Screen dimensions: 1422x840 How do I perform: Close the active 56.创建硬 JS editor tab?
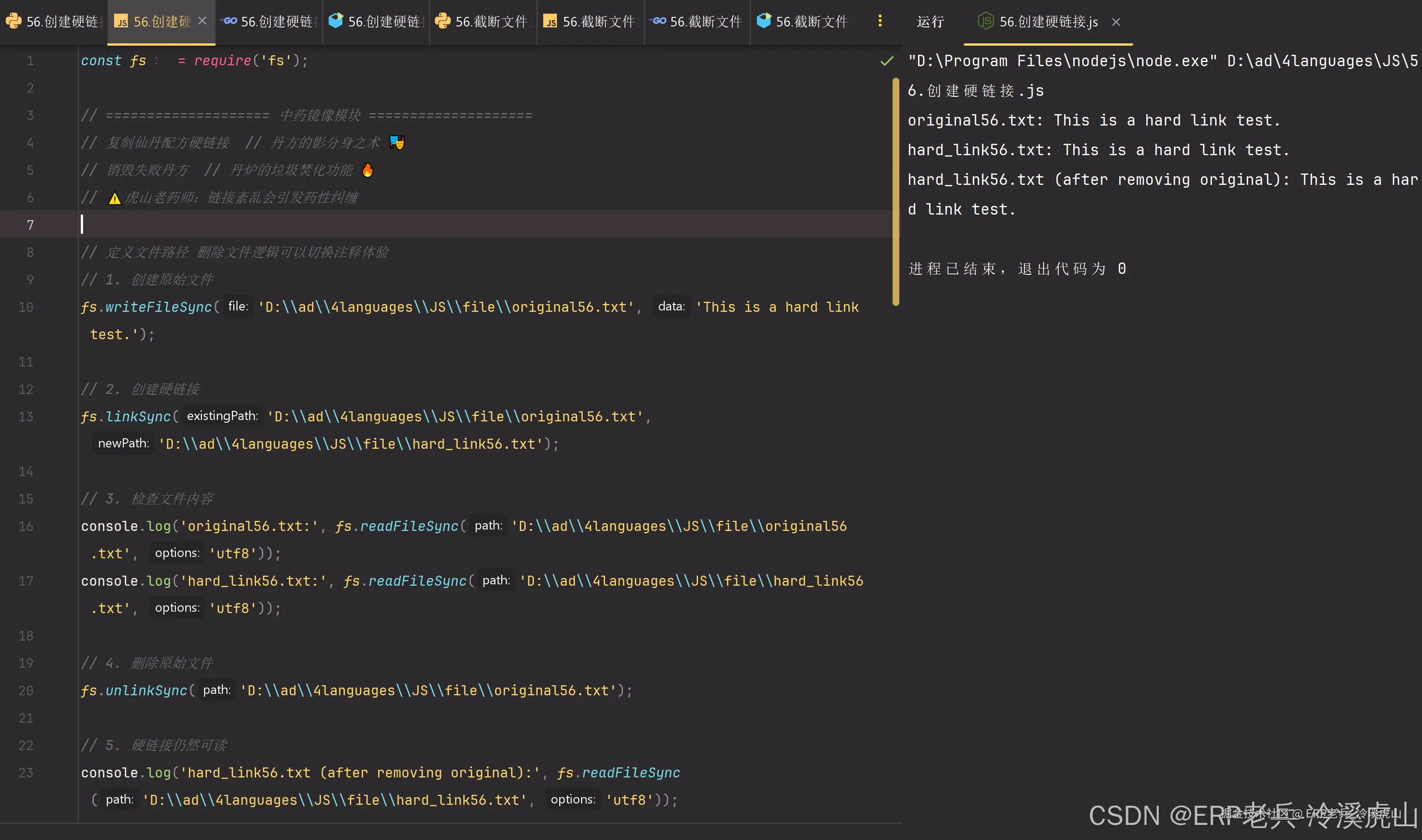pos(202,21)
